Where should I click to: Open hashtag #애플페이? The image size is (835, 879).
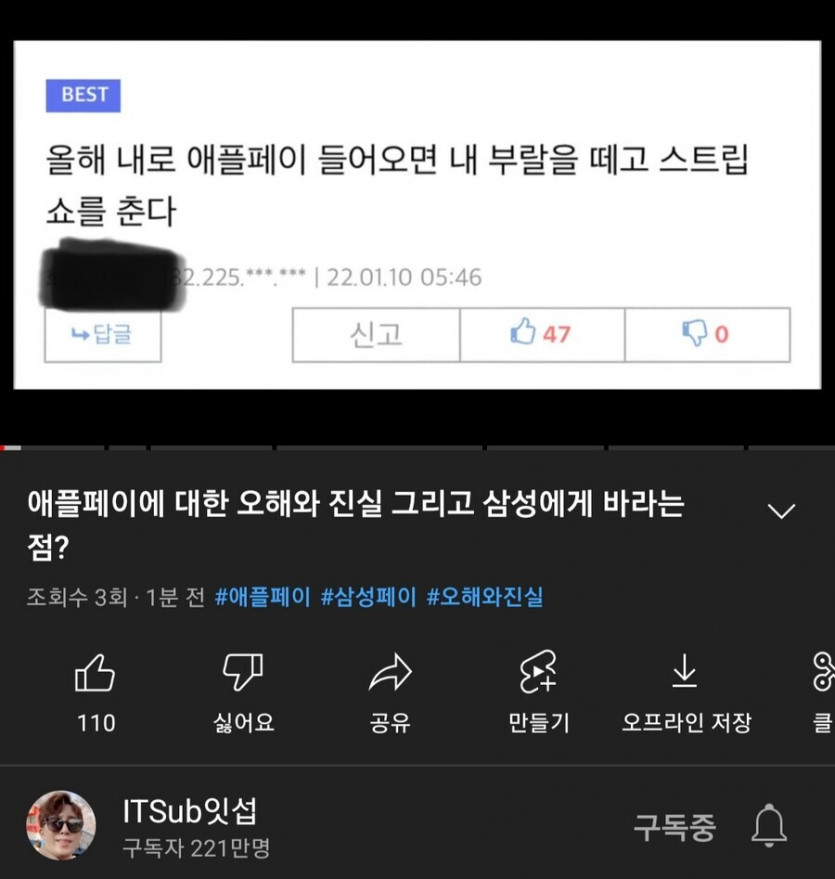[x=262, y=596]
